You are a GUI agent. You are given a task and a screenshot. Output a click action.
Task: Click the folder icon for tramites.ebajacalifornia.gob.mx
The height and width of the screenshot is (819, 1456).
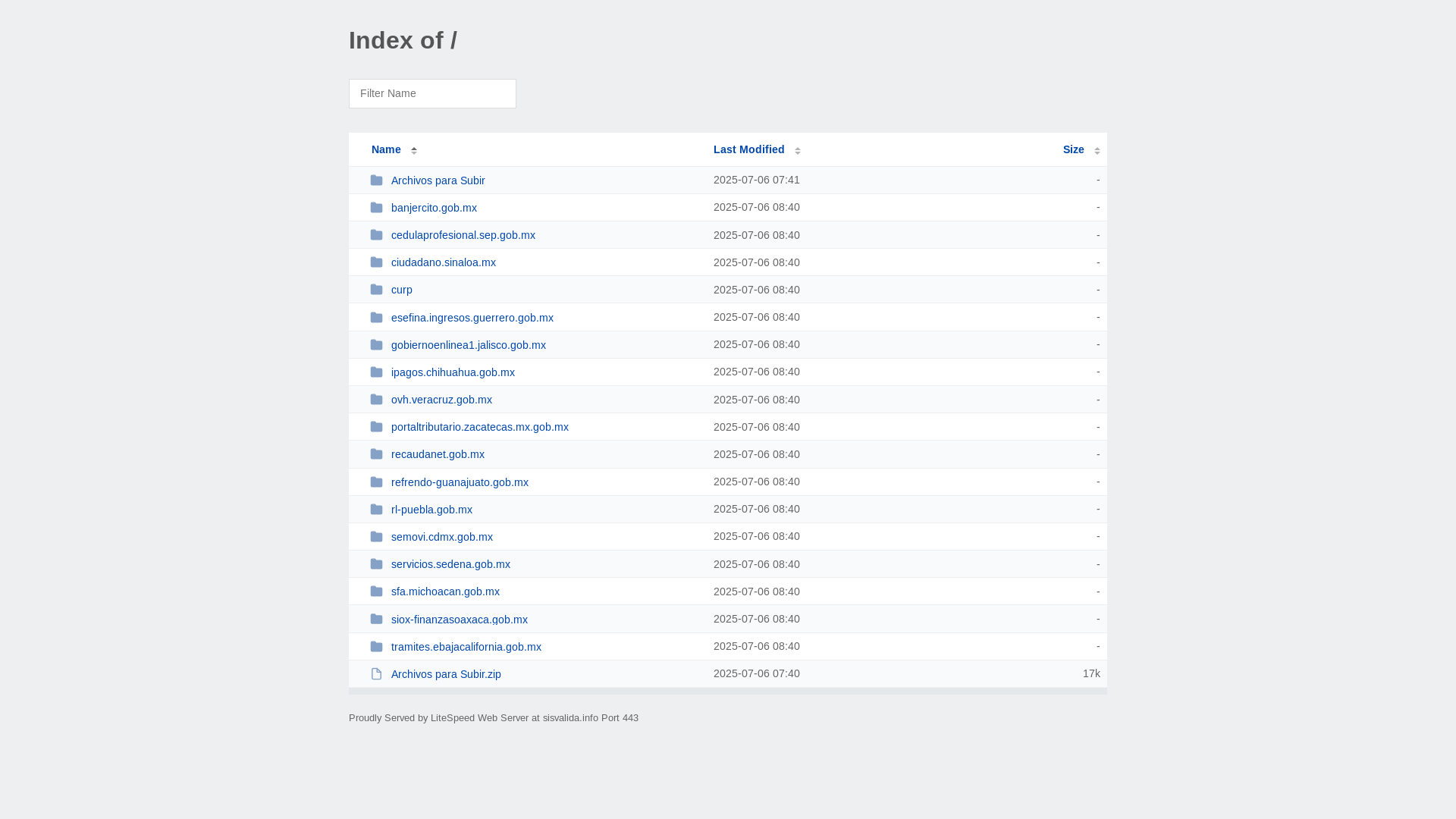pyautogui.click(x=376, y=647)
